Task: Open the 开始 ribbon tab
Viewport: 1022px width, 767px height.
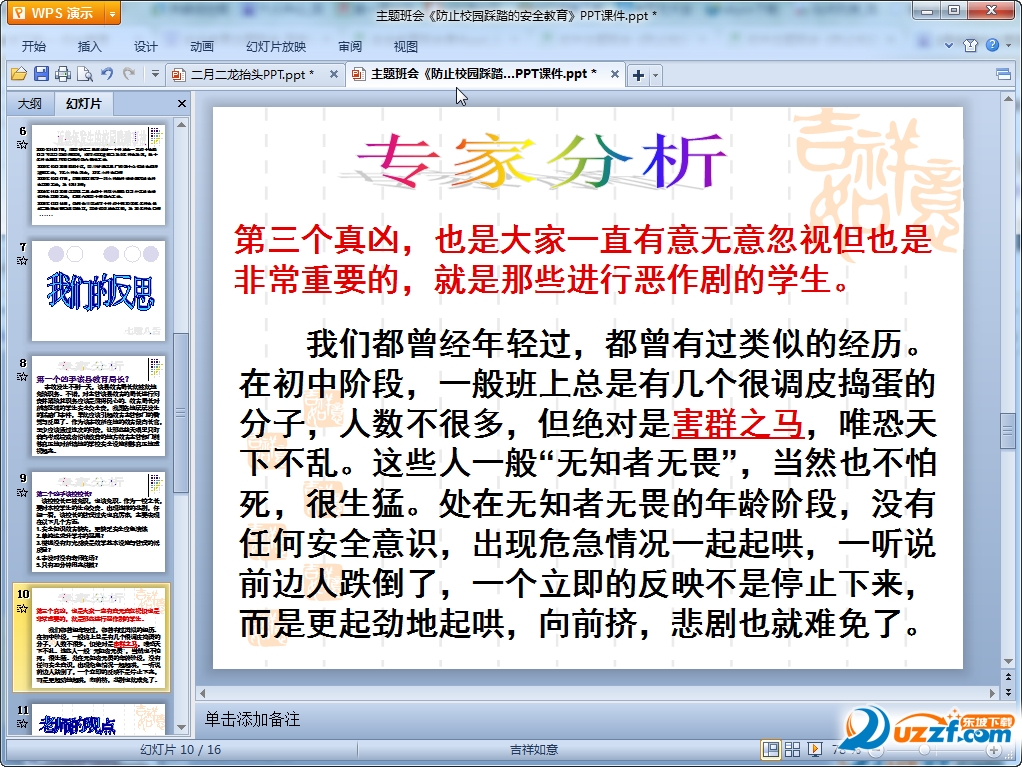Action: click(x=33, y=46)
